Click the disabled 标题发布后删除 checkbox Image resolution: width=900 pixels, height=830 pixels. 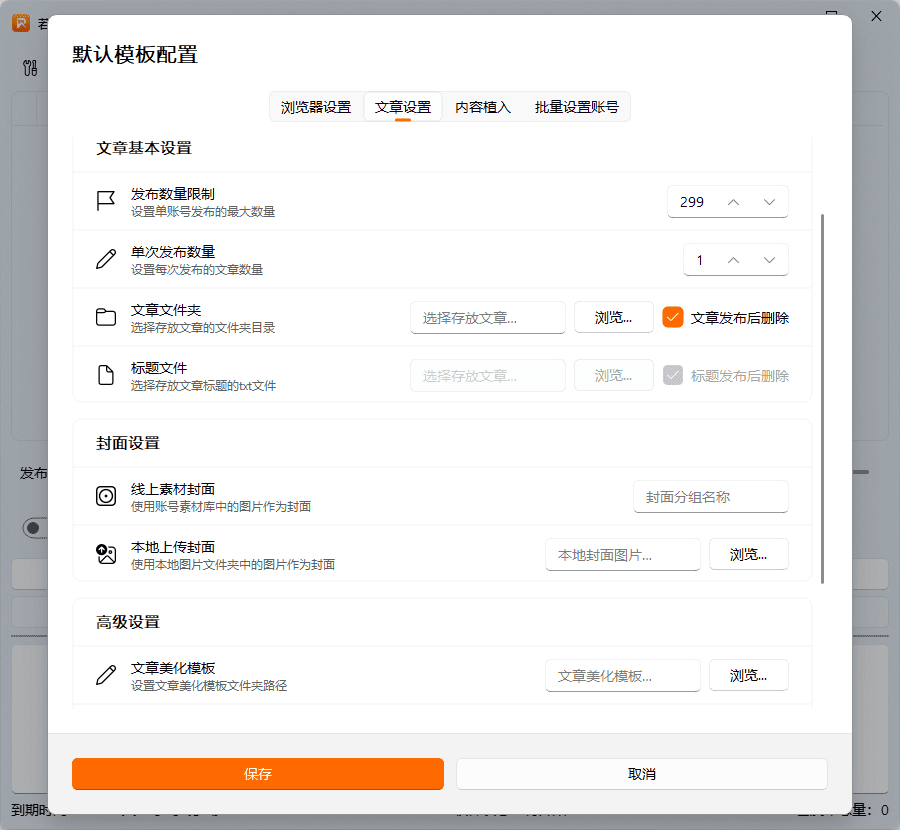[673, 375]
